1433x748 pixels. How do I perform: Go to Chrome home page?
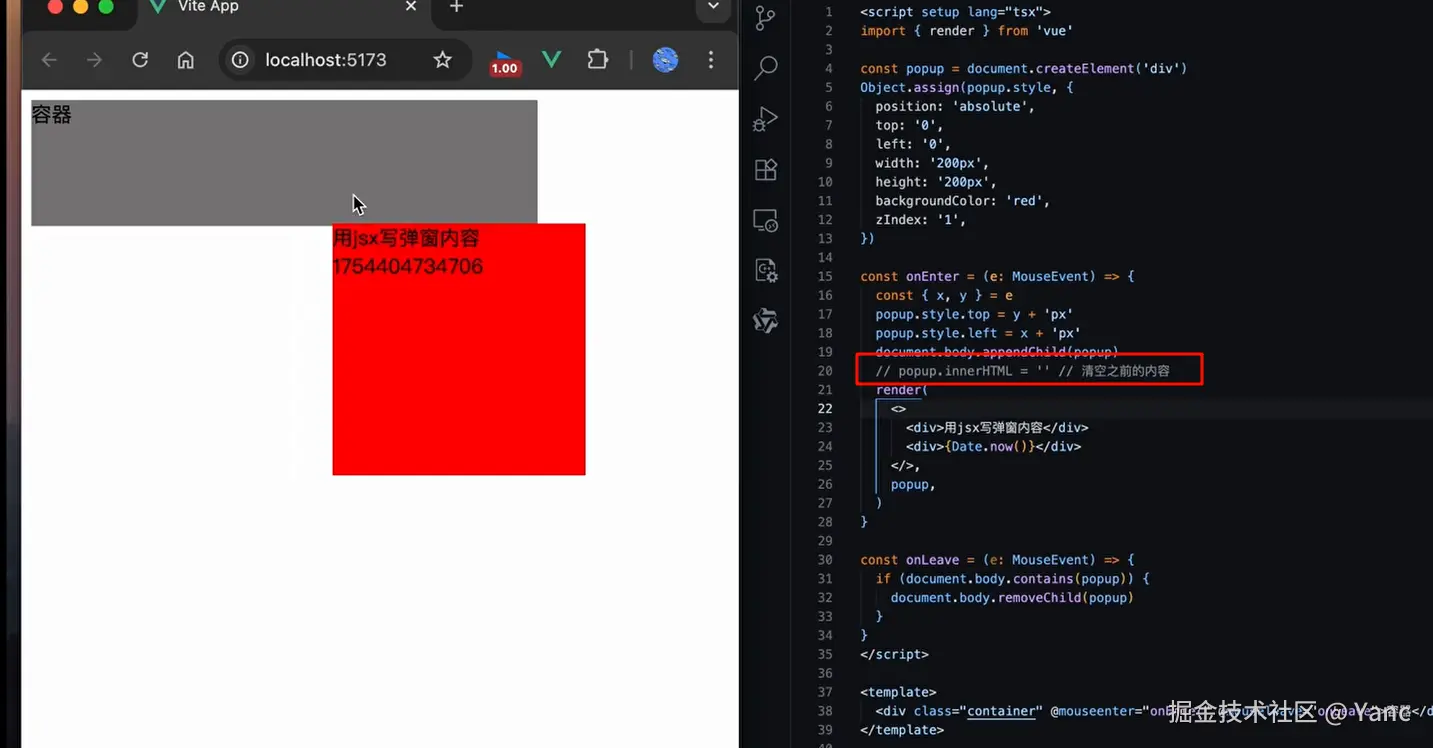tap(186, 60)
